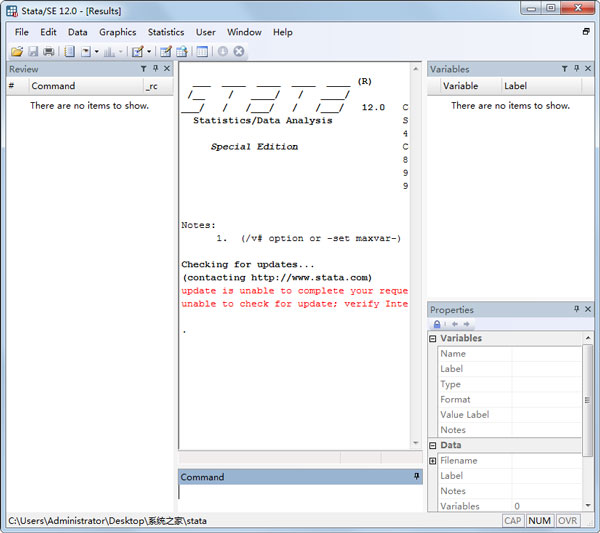
Task: Click the Clear more-condition down arrow icon
Action: point(223,51)
